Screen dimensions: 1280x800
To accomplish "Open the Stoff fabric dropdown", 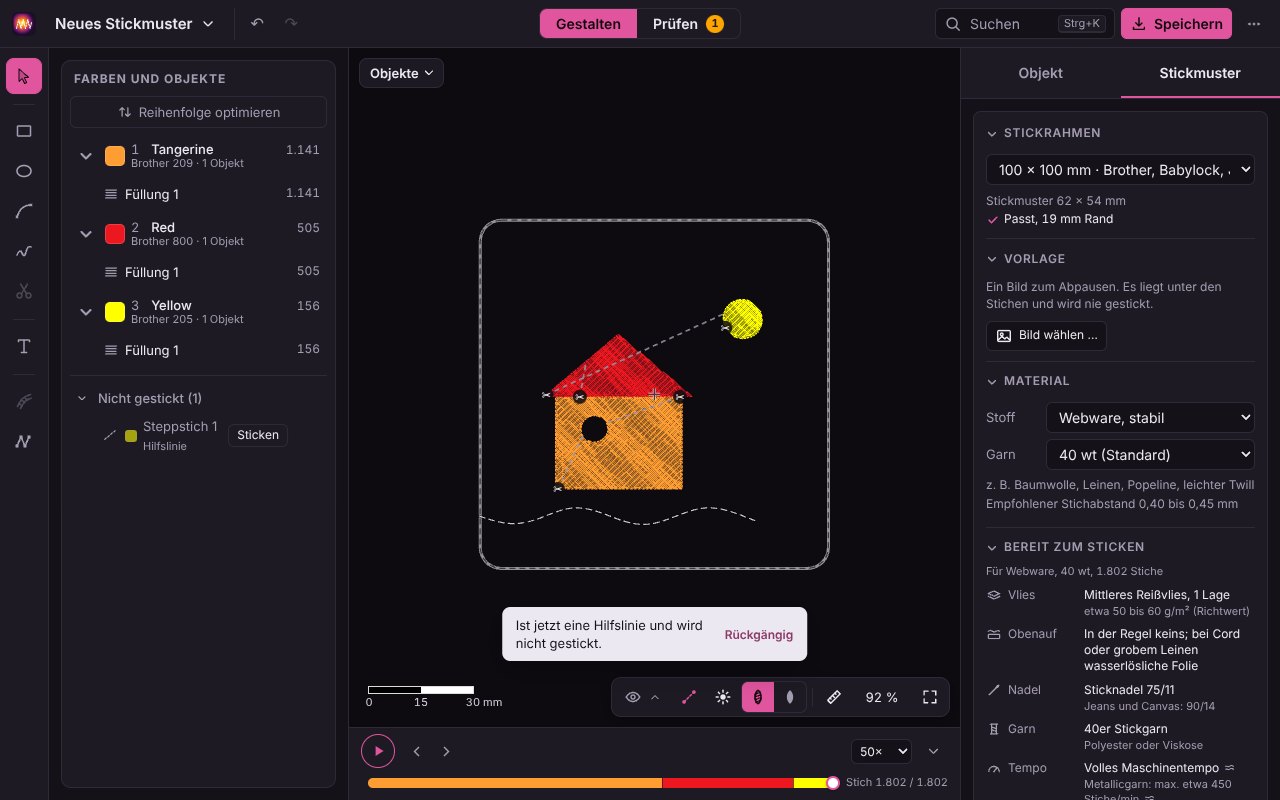I will click(1150, 418).
